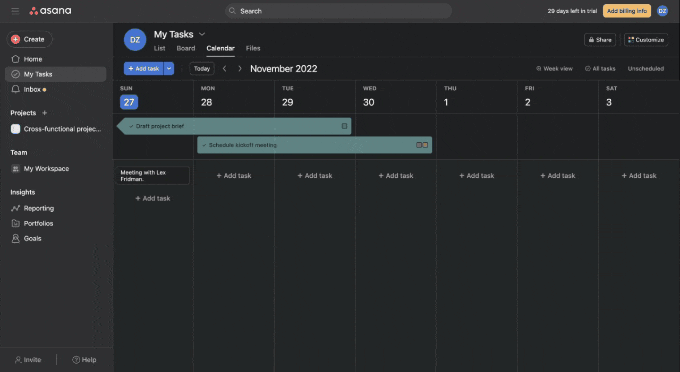Open the Draft project brief task bar

[x=234, y=126]
